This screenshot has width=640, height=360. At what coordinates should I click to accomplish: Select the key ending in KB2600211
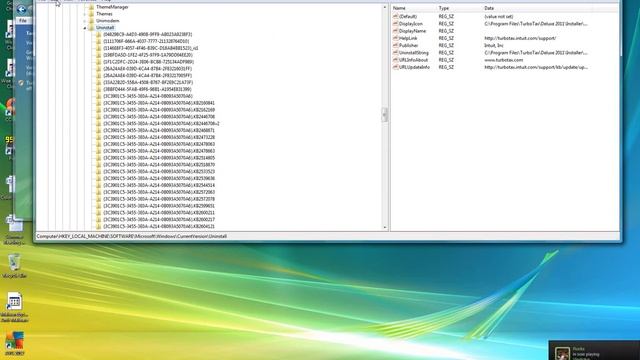159,213
